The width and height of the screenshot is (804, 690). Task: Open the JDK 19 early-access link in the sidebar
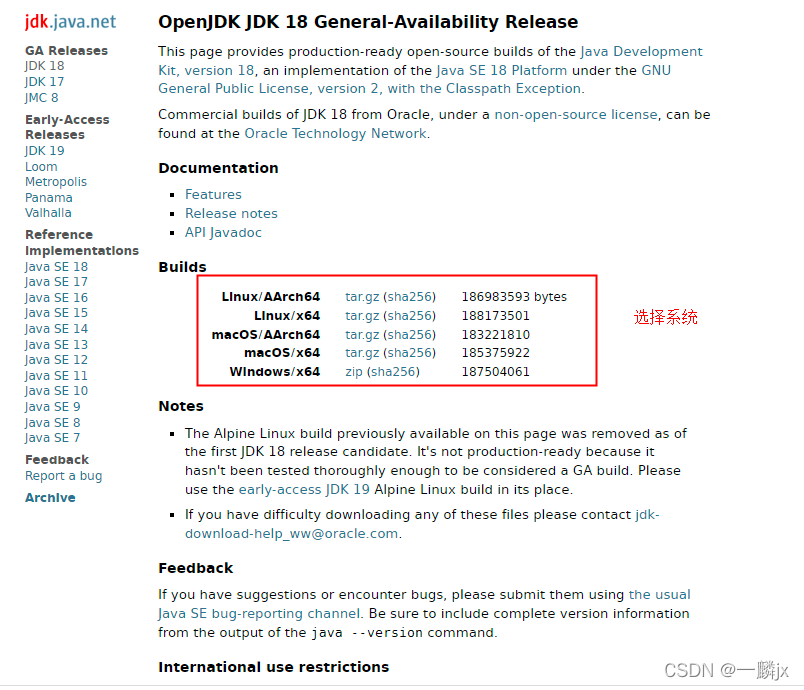tap(45, 151)
